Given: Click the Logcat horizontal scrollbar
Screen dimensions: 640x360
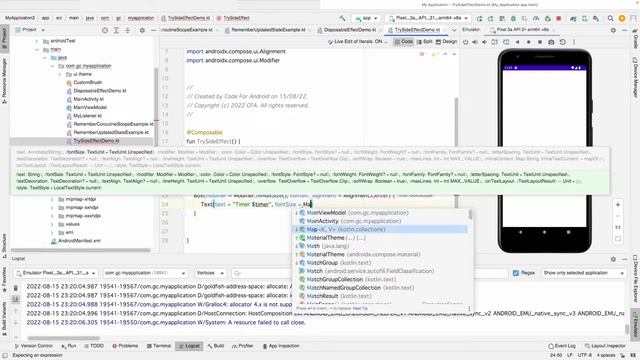Looking at the screenshot, I should 64,338.
